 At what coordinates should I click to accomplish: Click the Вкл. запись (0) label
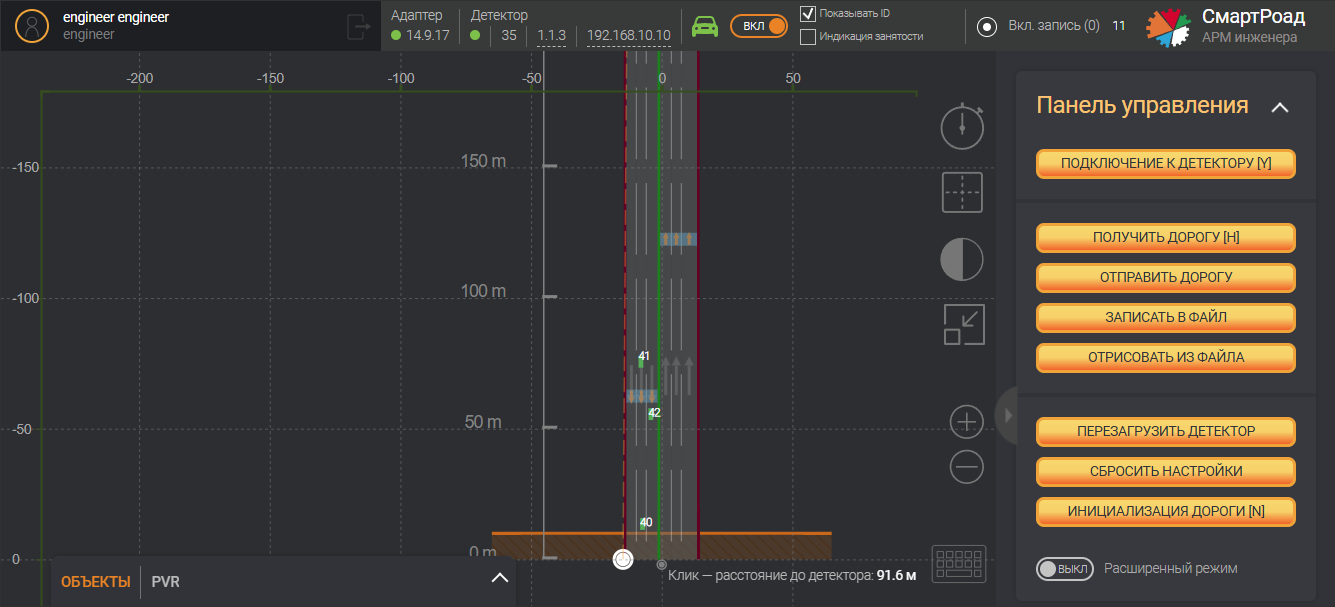[x=1054, y=25]
